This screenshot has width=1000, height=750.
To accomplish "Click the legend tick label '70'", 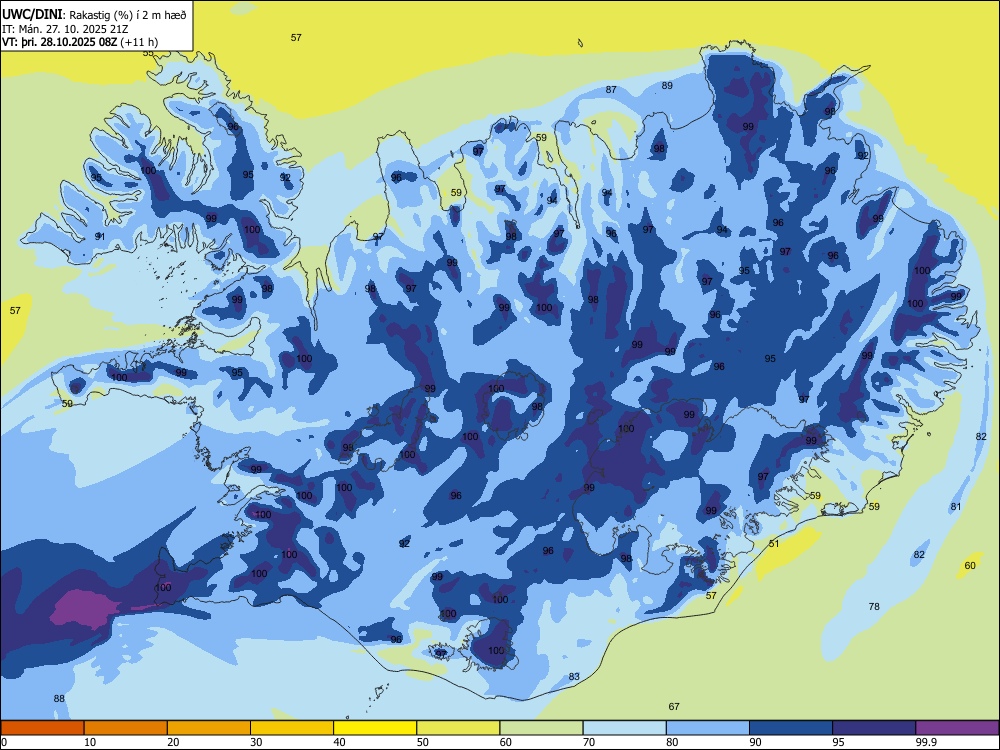I will tap(589, 742).
